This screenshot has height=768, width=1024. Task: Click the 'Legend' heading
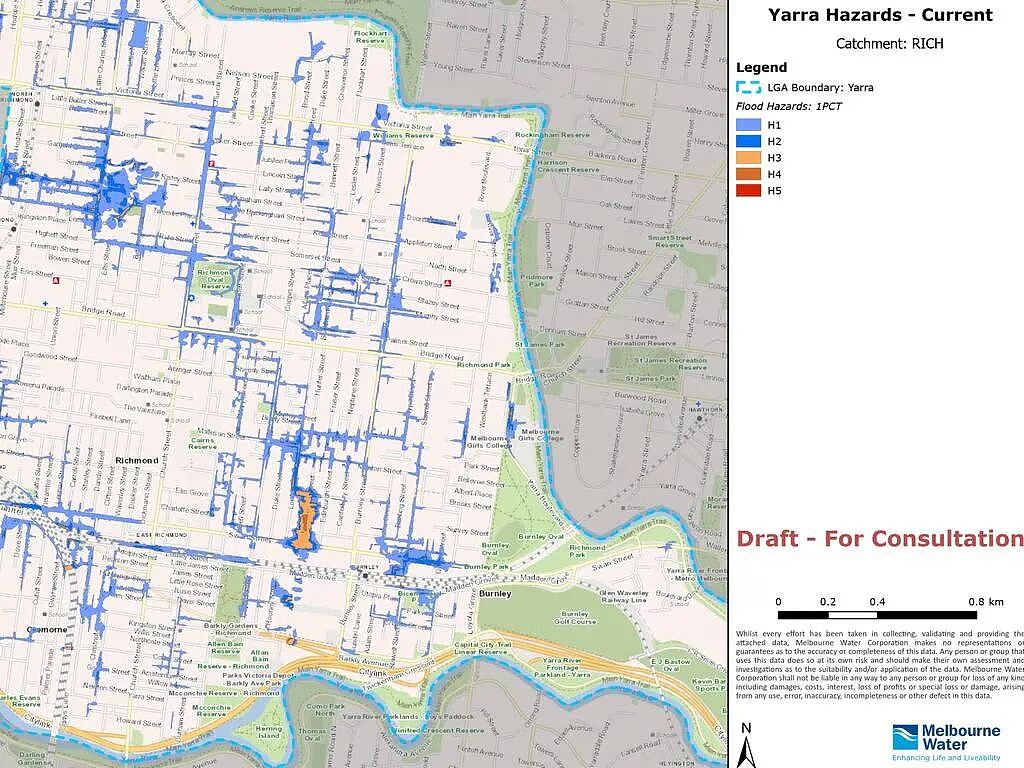tap(761, 67)
